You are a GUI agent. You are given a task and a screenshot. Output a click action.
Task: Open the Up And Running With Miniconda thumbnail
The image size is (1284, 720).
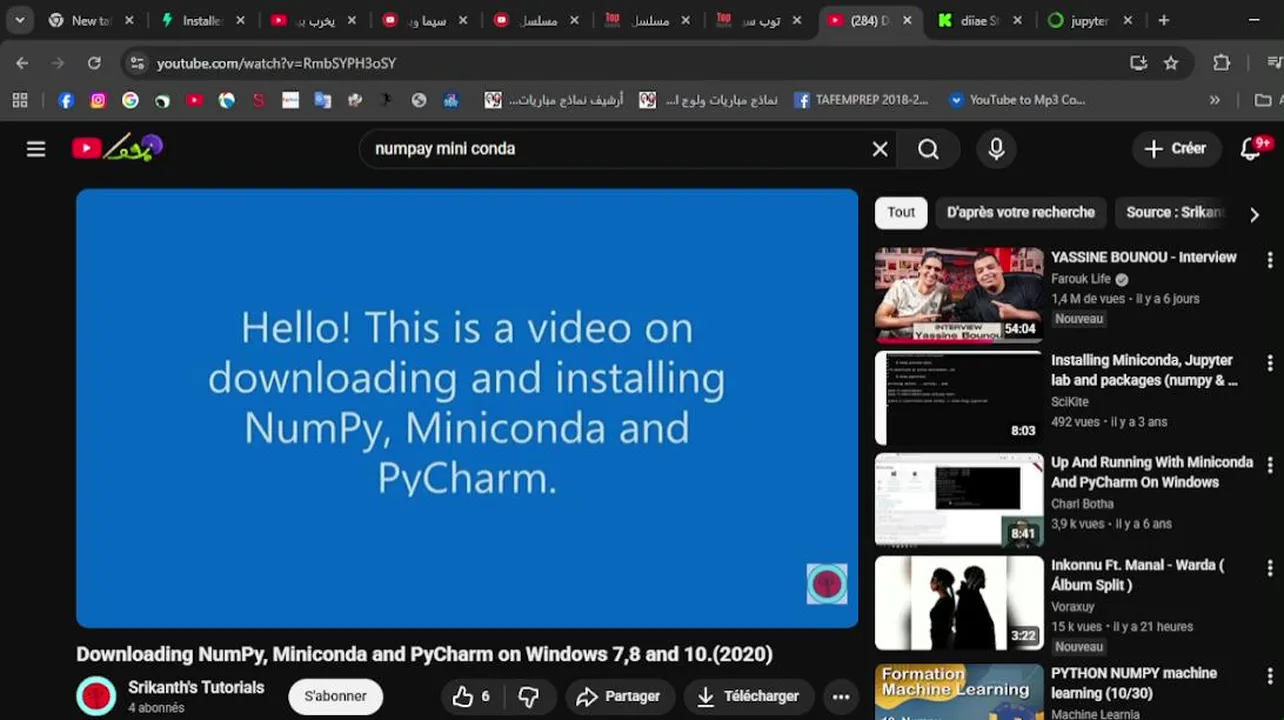point(959,500)
